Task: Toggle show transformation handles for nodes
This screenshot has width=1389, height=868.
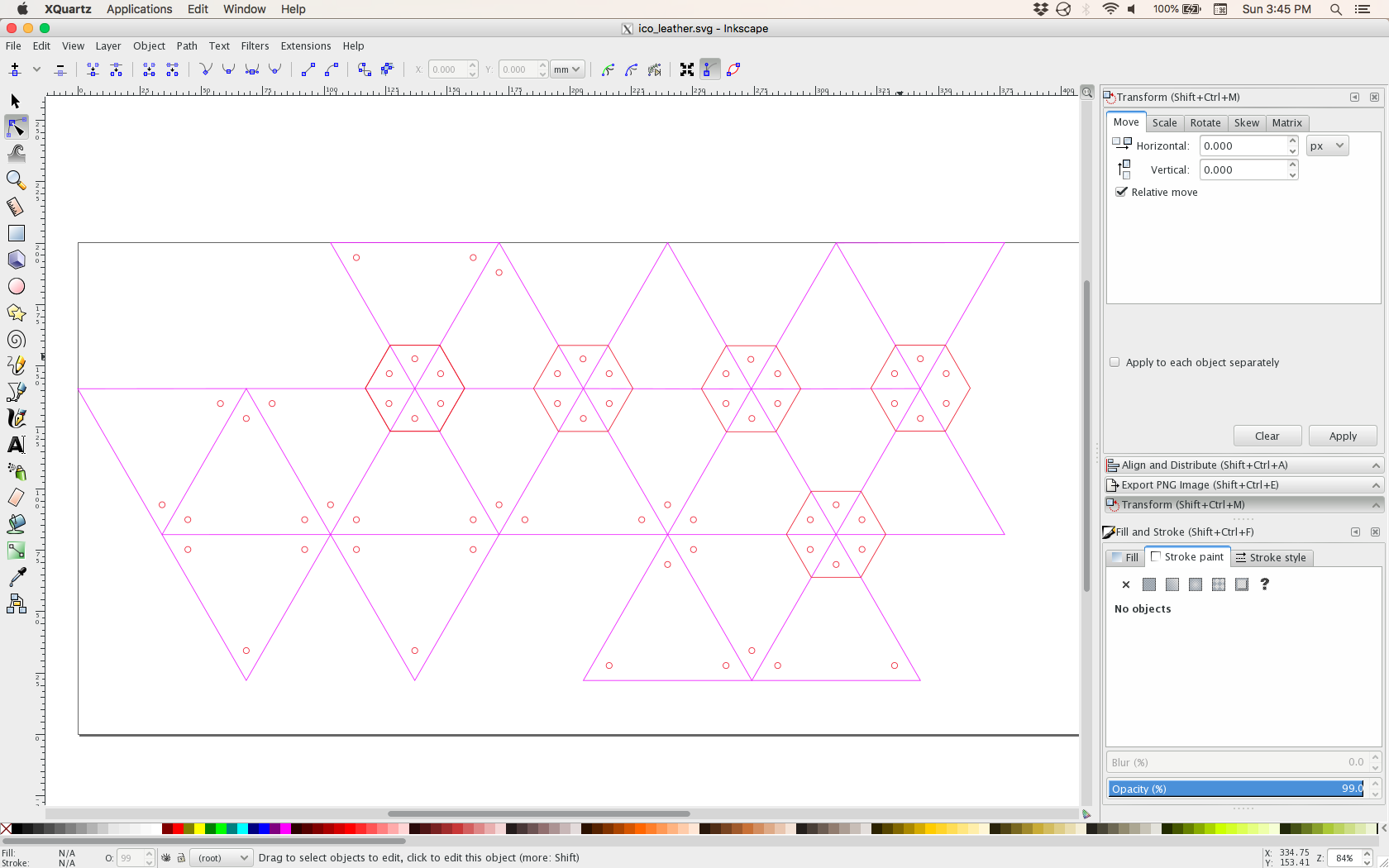Action: (x=687, y=69)
